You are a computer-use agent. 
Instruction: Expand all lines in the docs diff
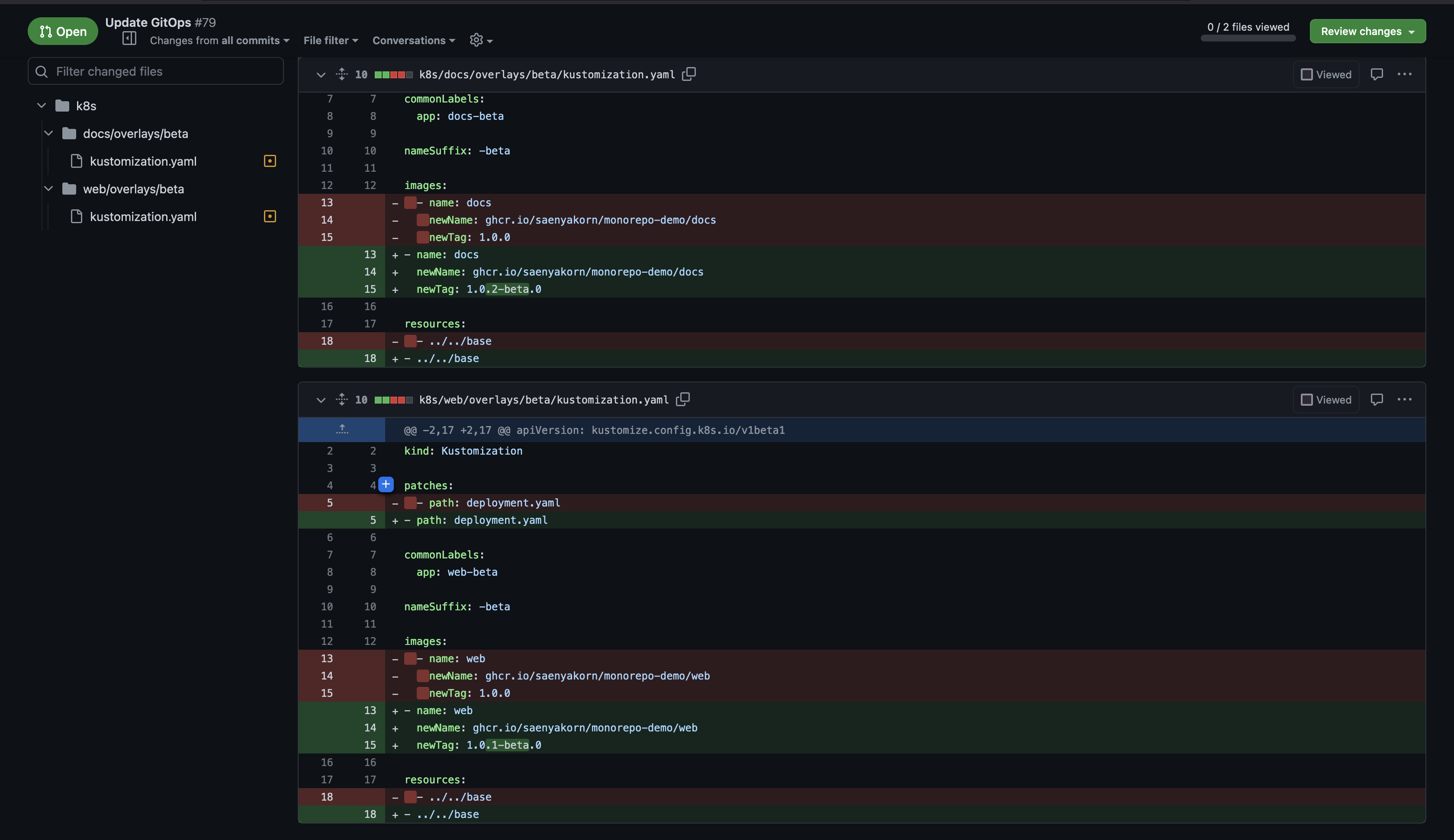coord(341,74)
